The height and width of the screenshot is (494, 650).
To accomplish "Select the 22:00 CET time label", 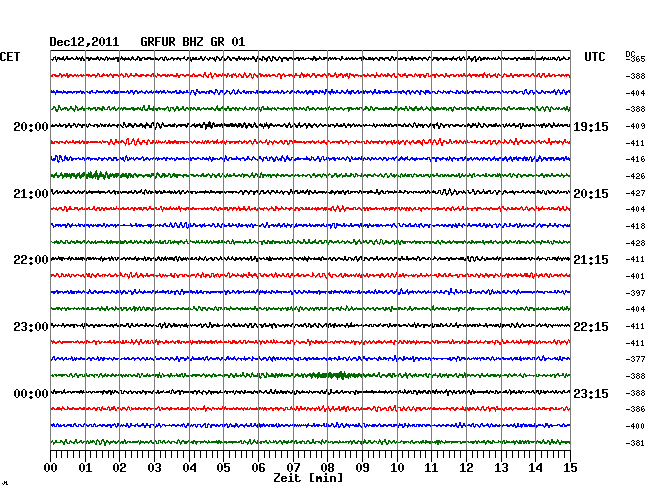I will pyautogui.click(x=31, y=260).
